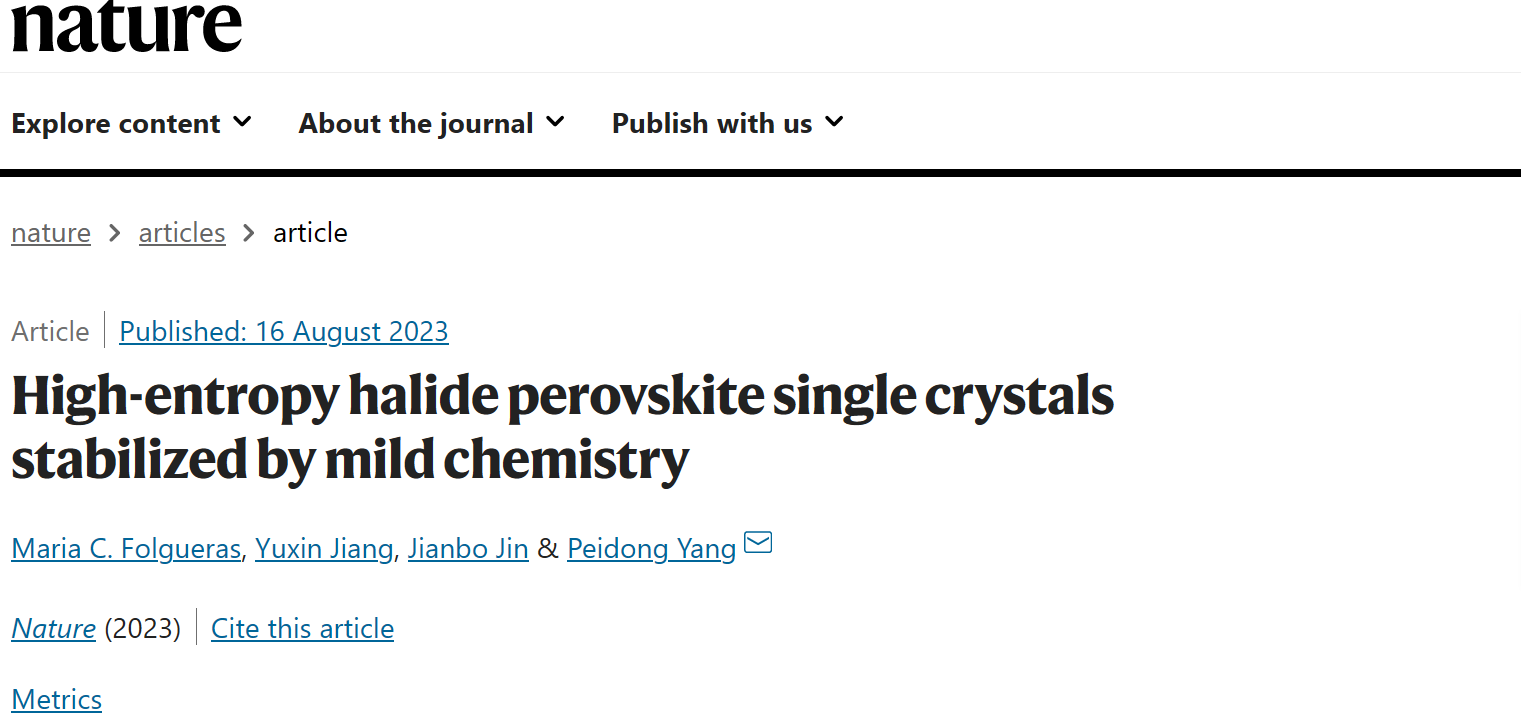Image resolution: width=1521 pixels, height=726 pixels.
Task: Open the articles breadcrumb link
Action: tap(182, 233)
